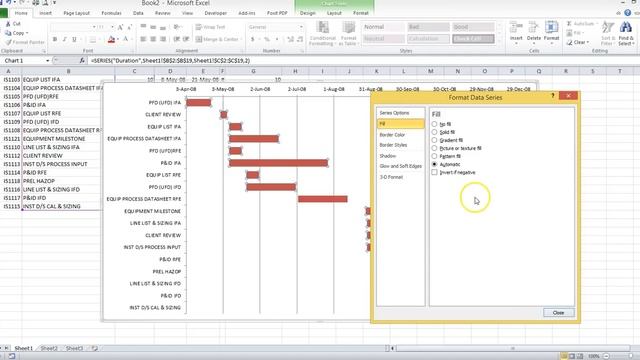Click the P&ID IFA red bar
The width and height of the screenshot is (640, 360).
click(x=278, y=163)
